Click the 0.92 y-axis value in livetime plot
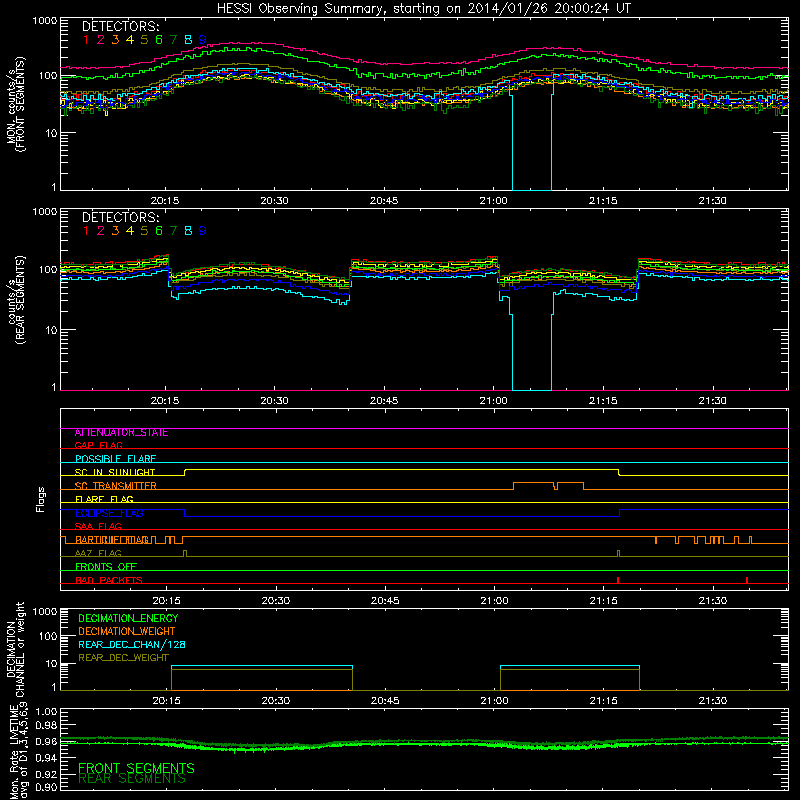The image size is (800, 800). tap(46, 774)
